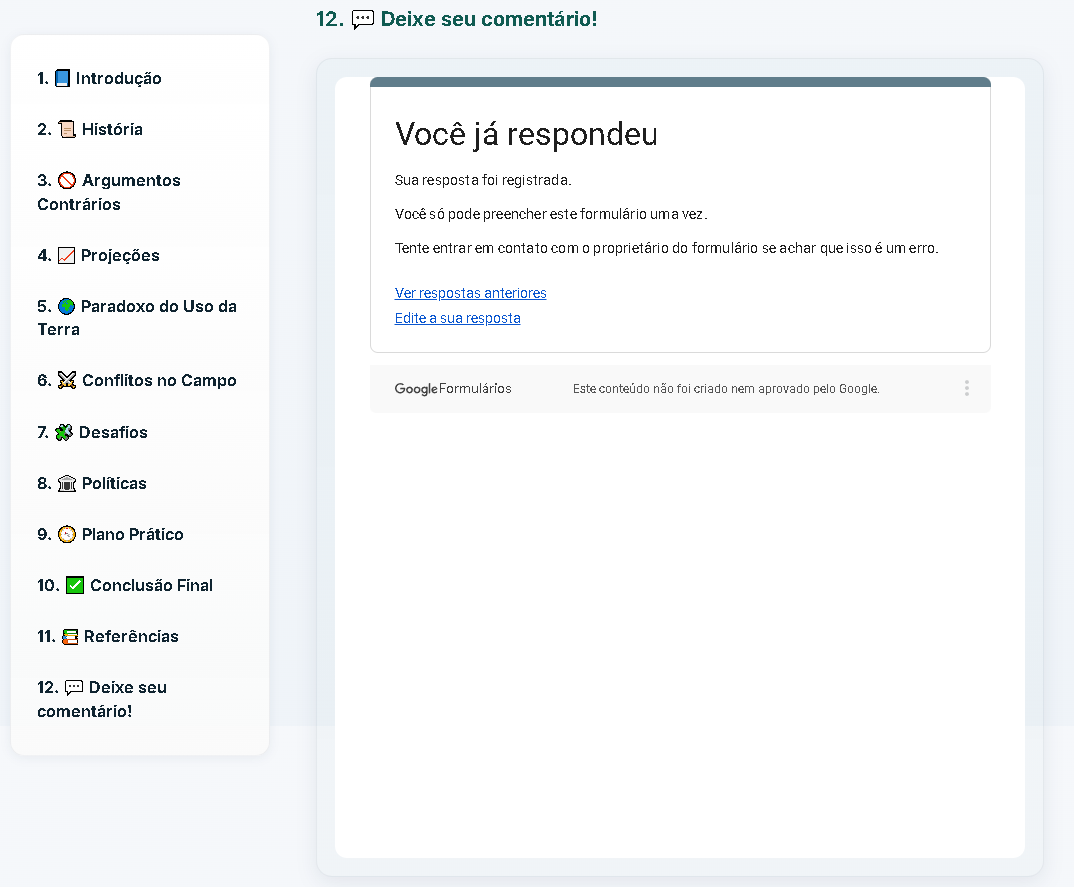Click the chart icon beside Projeções
Viewport: 1074px width, 887px height.
click(x=66, y=255)
